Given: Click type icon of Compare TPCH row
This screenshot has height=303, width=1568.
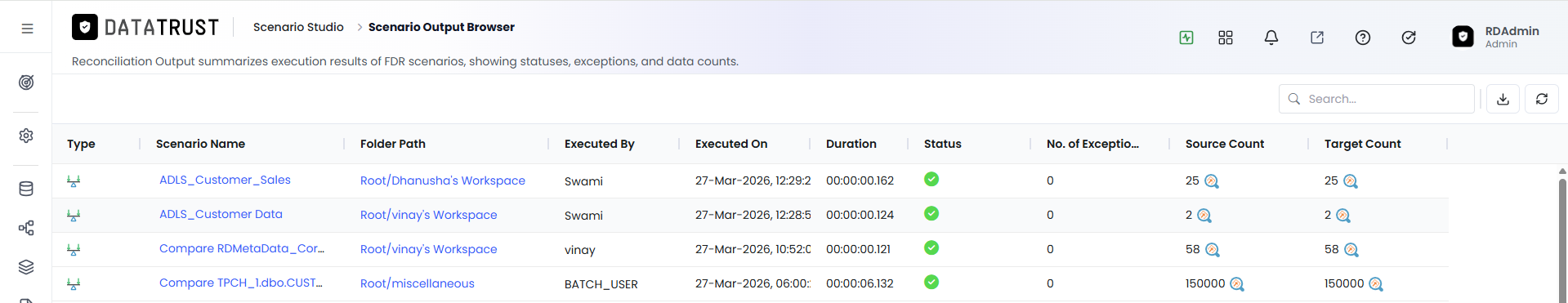Looking at the screenshot, I should [x=74, y=284].
